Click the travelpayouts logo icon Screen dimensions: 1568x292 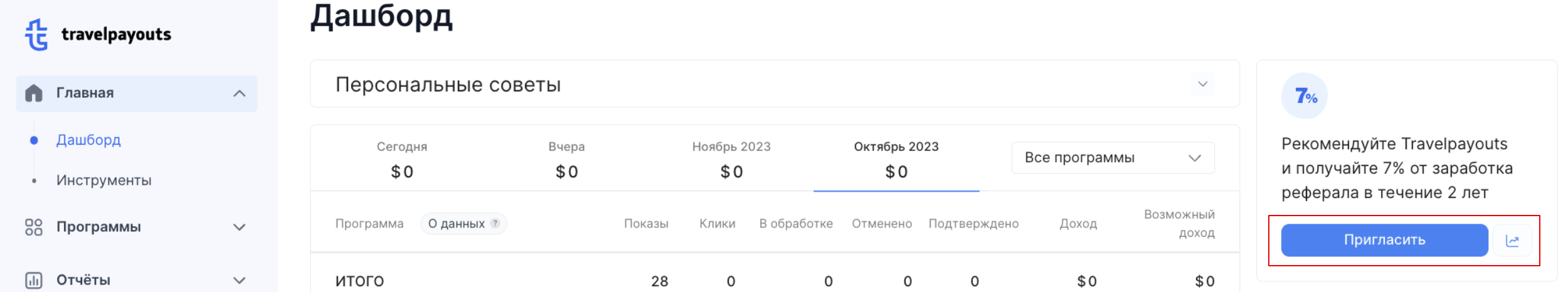pyautogui.click(x=36, y=34)
